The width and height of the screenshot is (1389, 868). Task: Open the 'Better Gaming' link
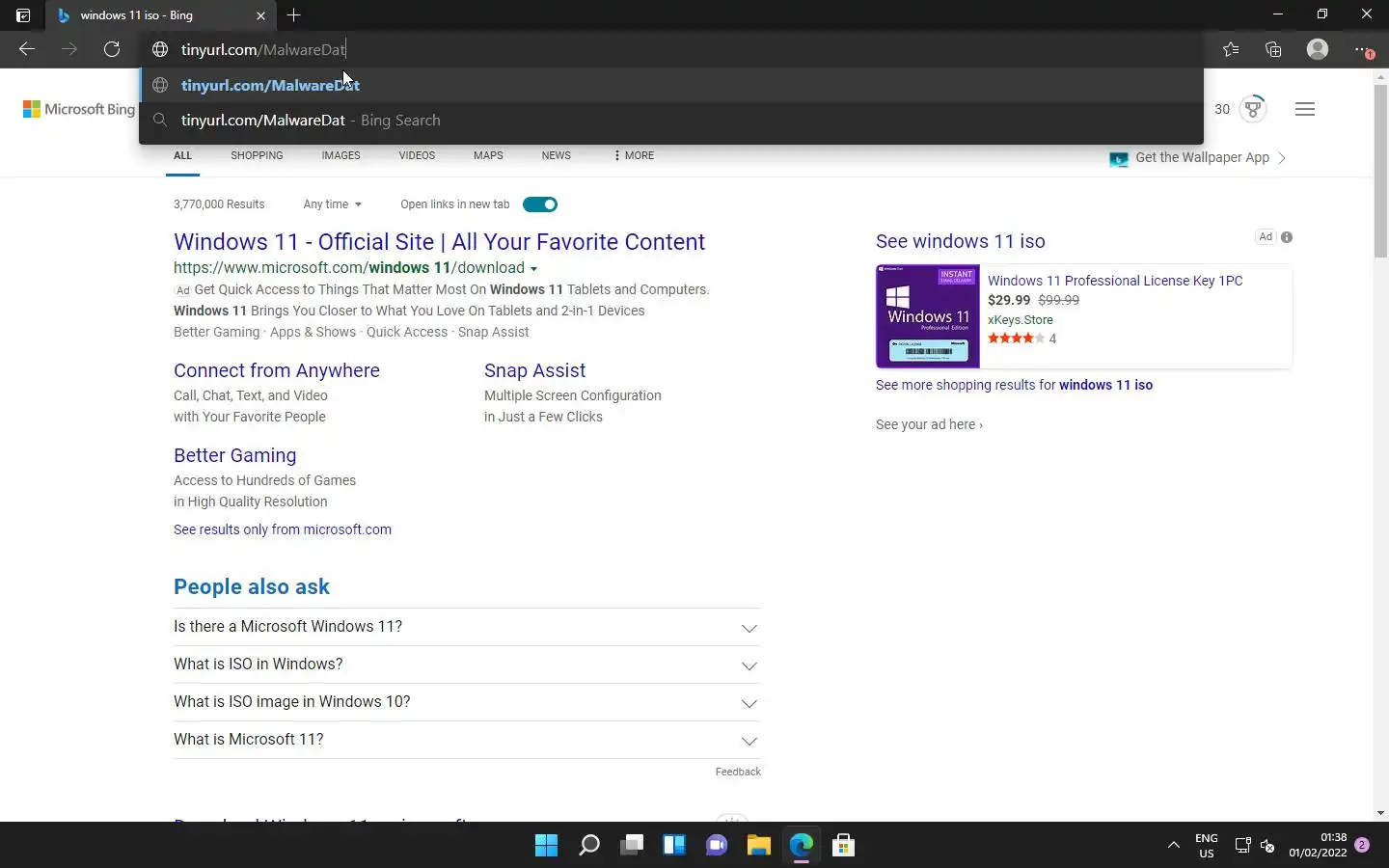coord(234,455)
